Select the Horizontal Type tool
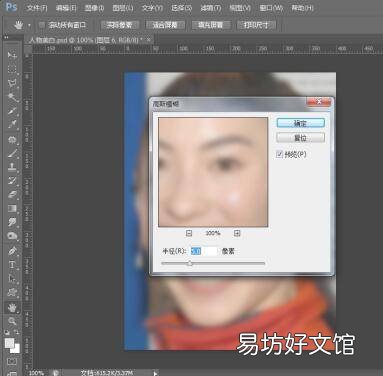Screen dimensions: 383x376 point(12,265)
